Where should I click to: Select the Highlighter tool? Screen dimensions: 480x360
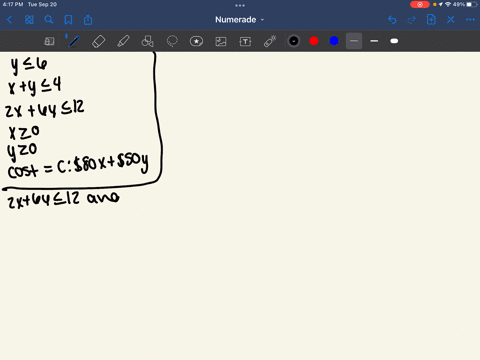click(x=123, y=41)
